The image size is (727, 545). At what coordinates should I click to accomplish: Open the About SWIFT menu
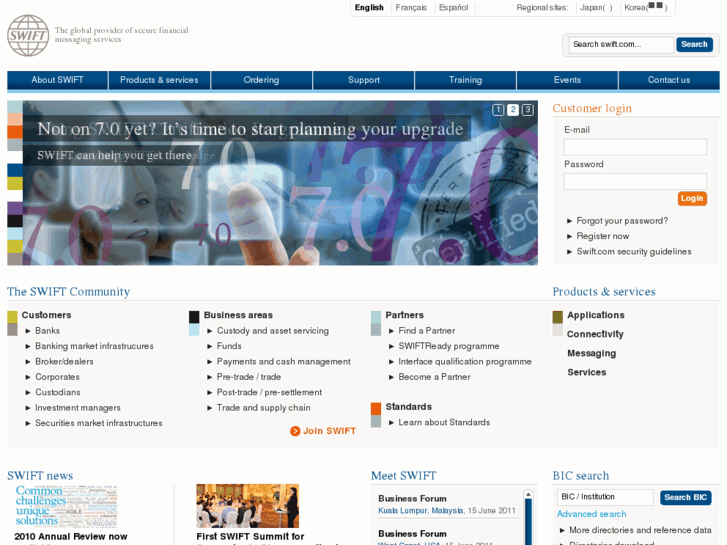tap(57, 80)
